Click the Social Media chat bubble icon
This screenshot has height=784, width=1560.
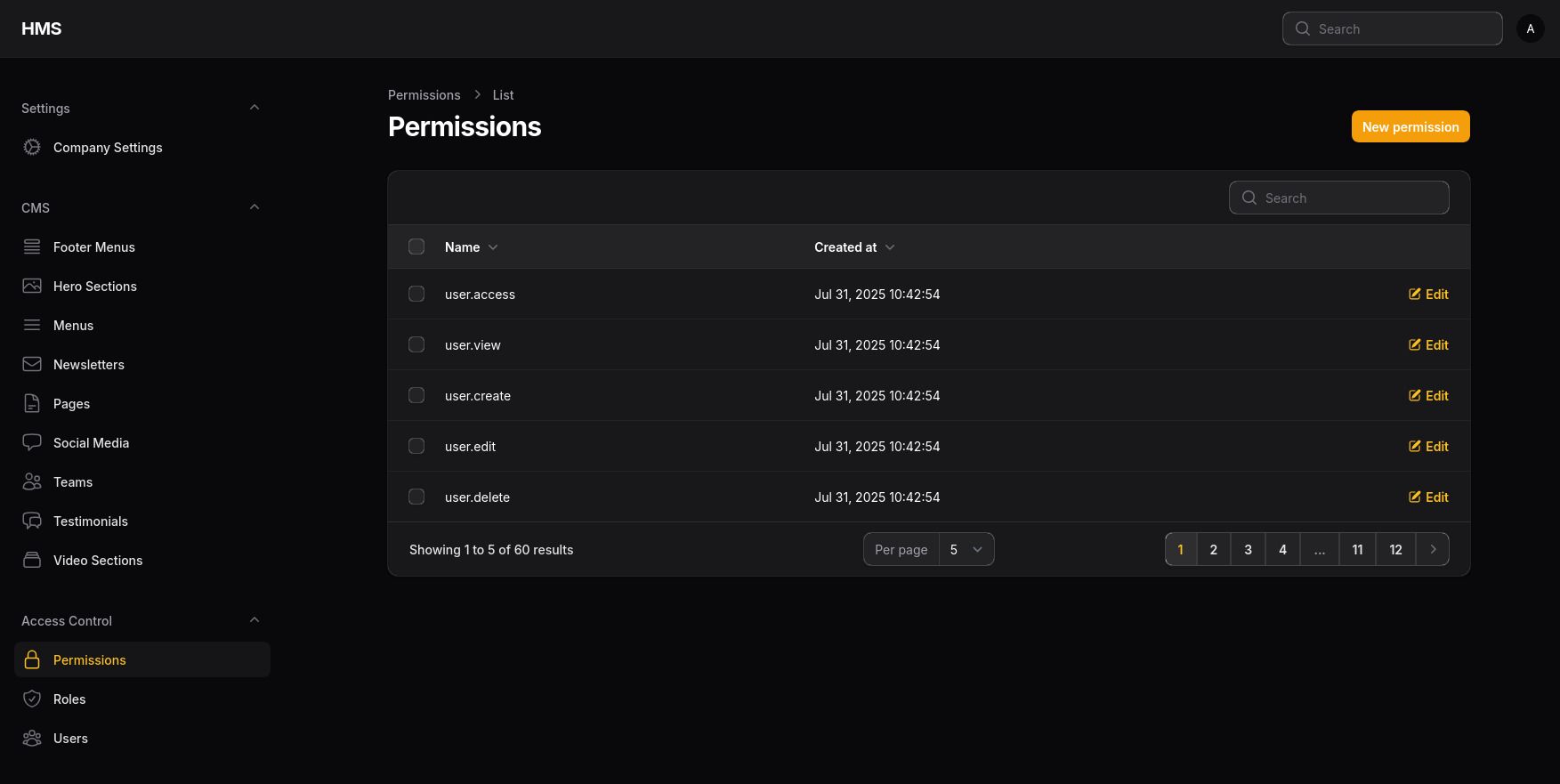click(32, 442)
